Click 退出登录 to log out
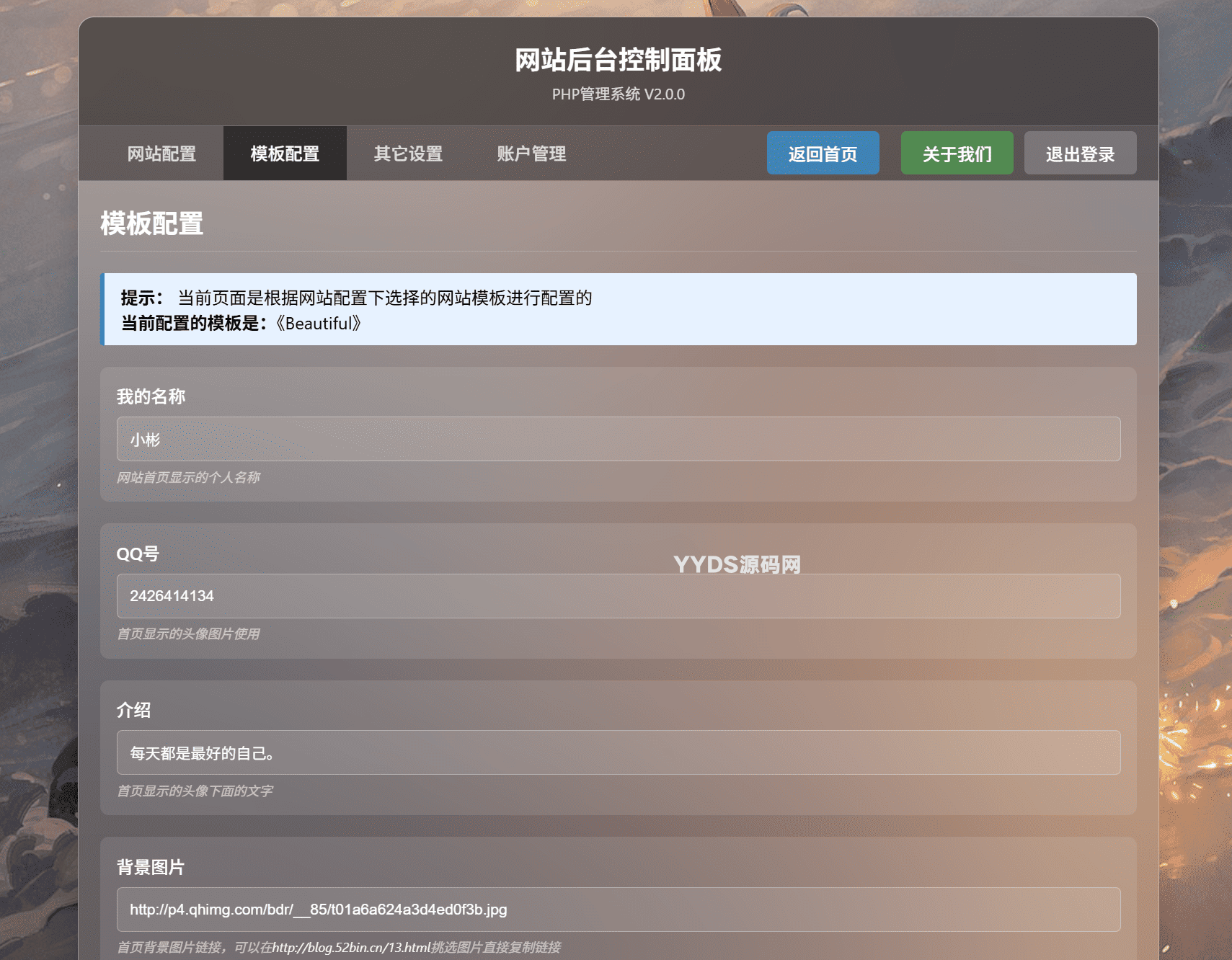1232x960 pixels. 1079,153
